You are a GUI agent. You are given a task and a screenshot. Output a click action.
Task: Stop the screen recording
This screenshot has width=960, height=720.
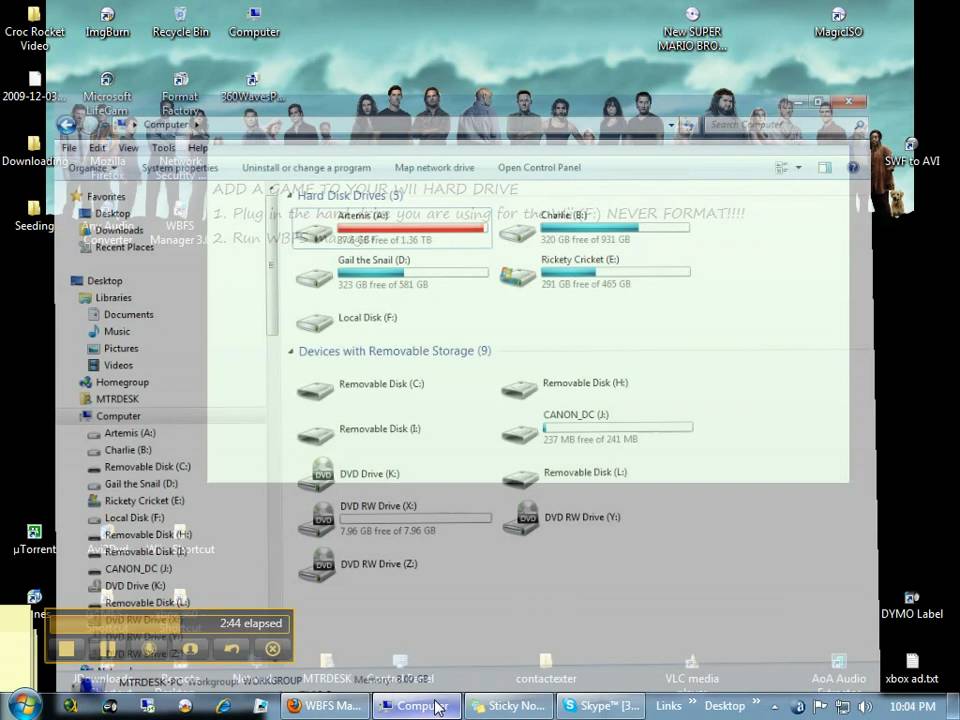(67, 648)
